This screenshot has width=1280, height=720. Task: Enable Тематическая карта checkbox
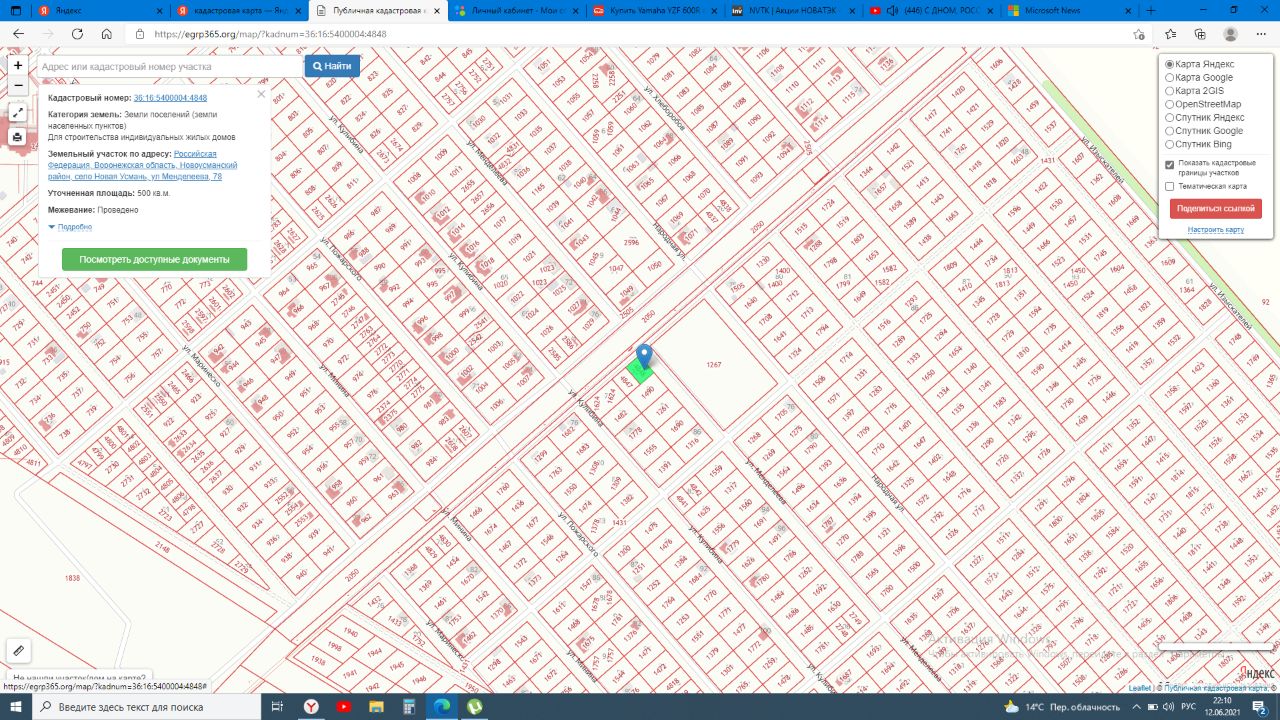point(1170,186)
